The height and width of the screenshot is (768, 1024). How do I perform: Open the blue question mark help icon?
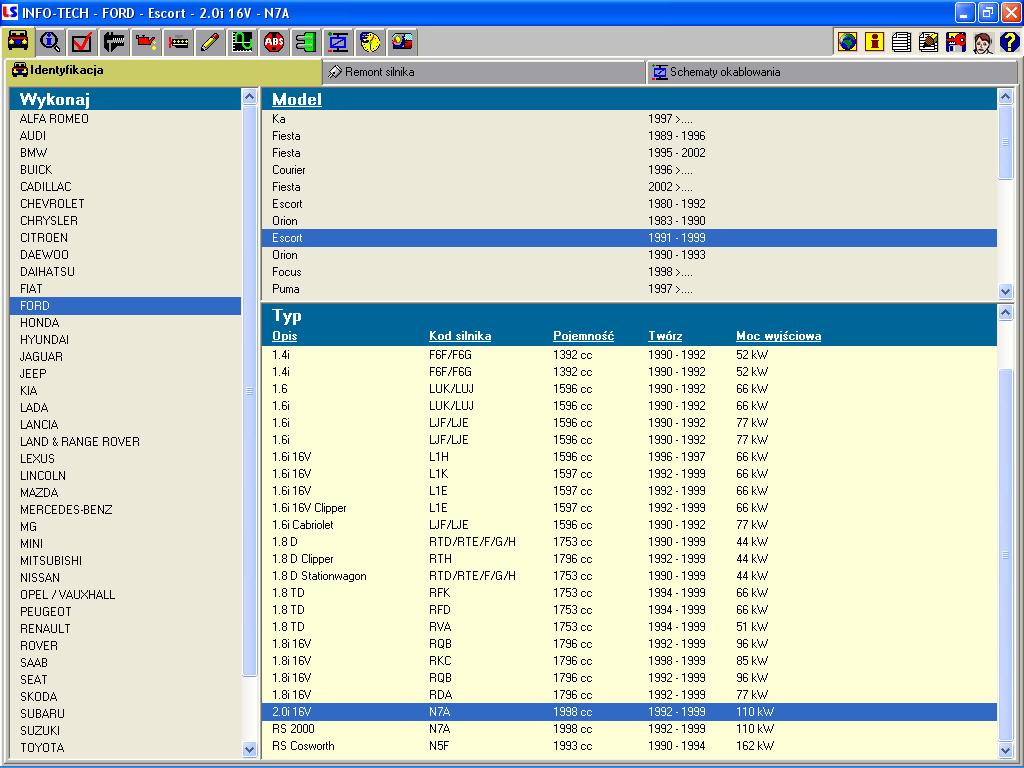1009,42
